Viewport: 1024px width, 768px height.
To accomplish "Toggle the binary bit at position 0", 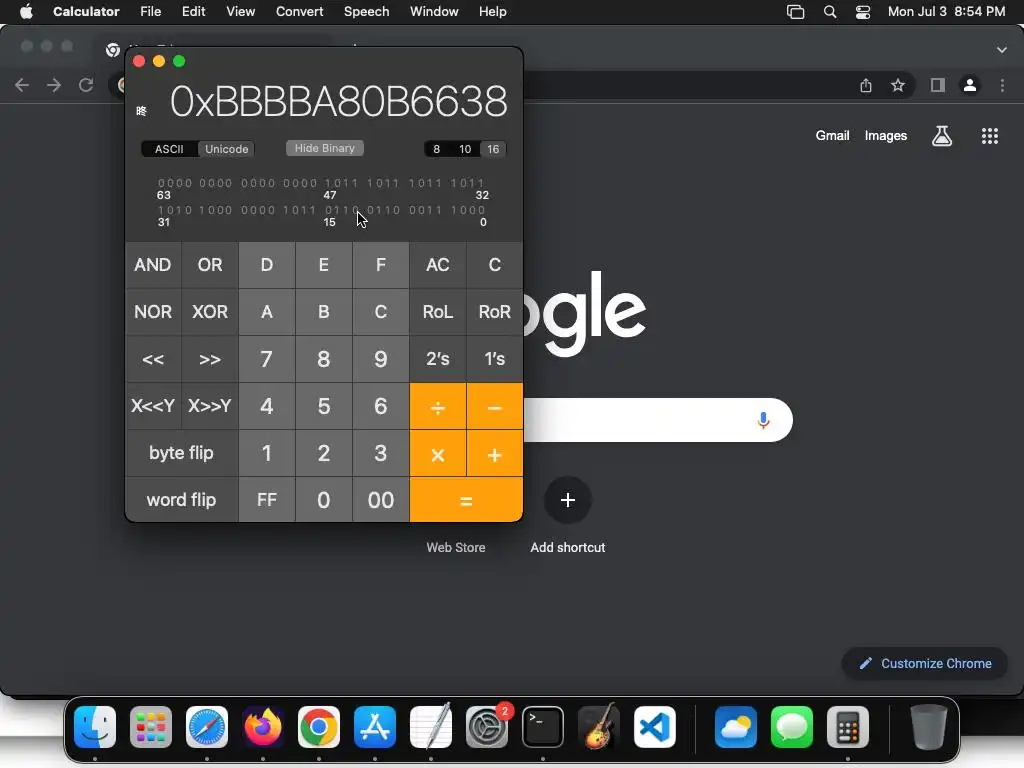I will pos(482,210).
